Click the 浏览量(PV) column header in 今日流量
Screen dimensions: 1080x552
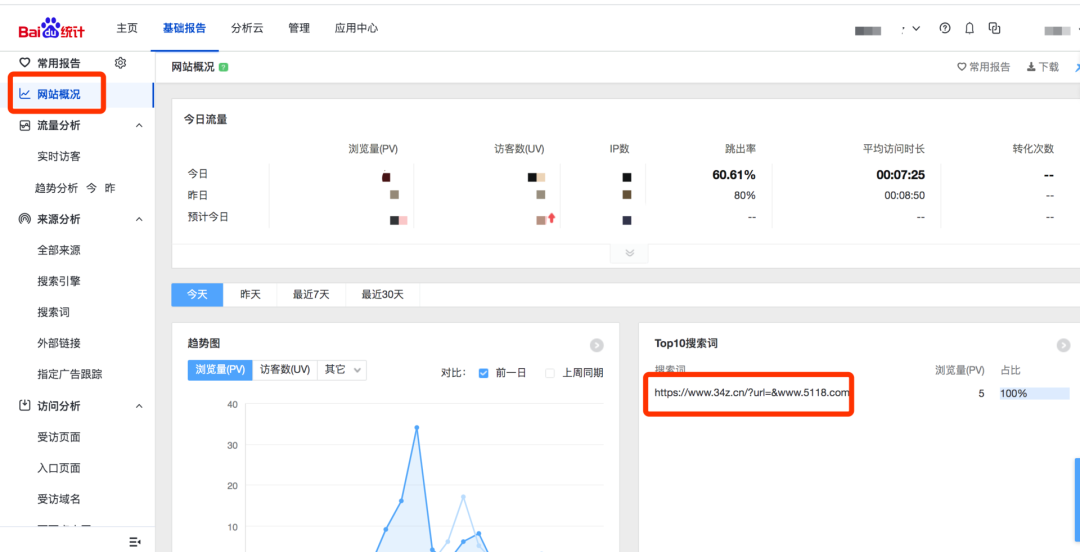coord(373,149)
